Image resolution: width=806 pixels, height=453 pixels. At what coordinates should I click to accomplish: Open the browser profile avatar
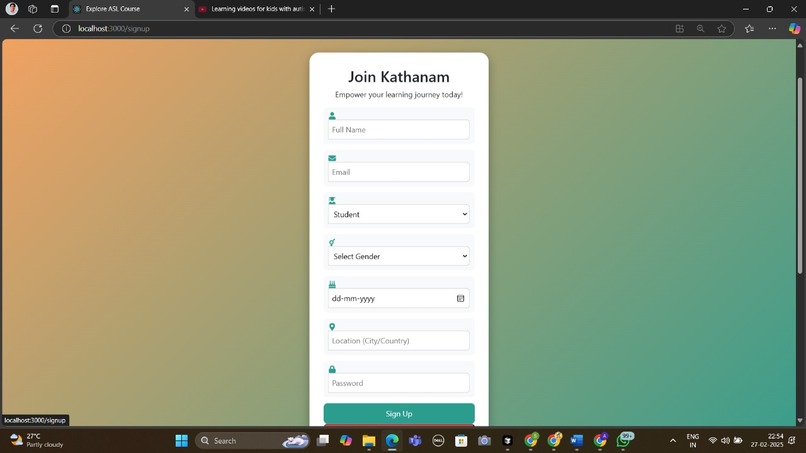12,9
